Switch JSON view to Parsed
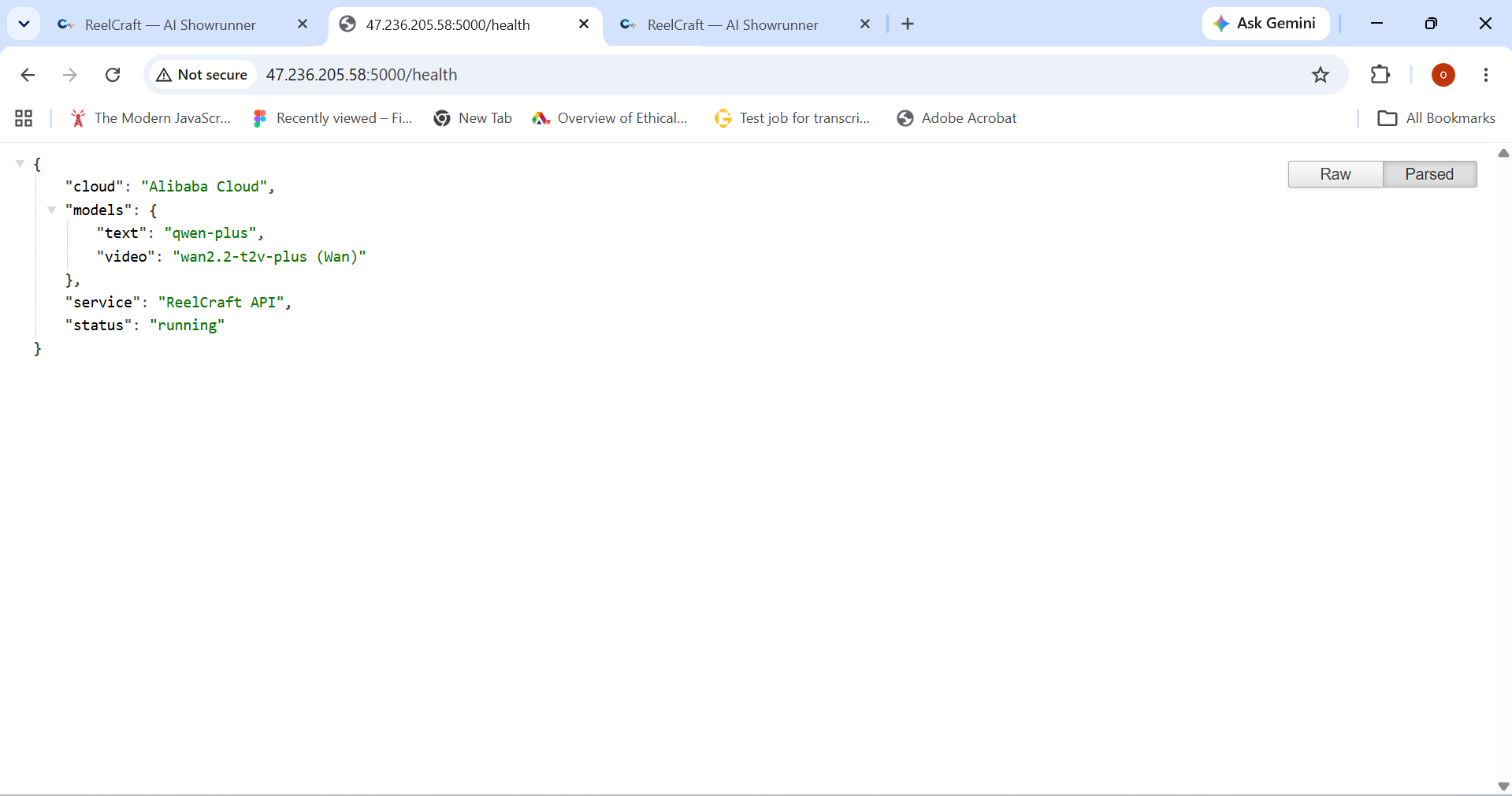1512x796 pixels. point(1429,174)
